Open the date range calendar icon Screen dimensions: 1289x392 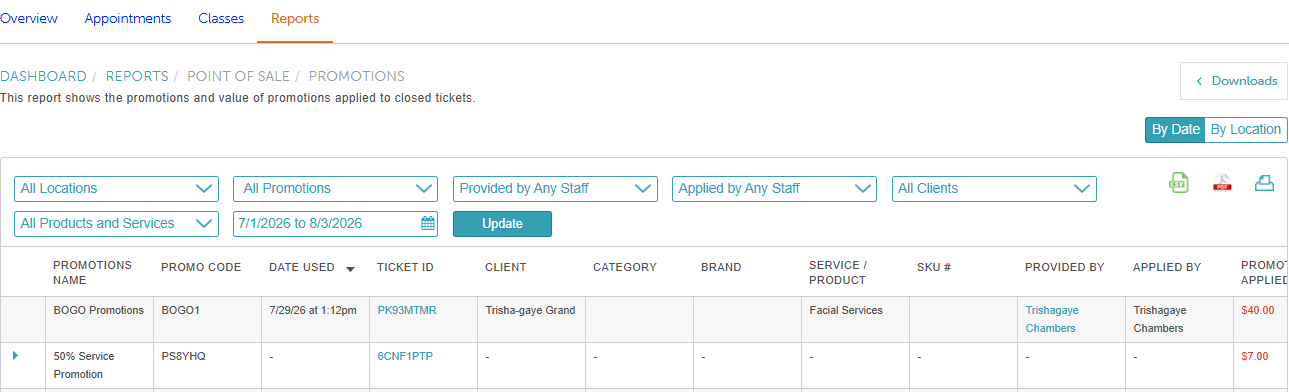click(x=428, y=224)
